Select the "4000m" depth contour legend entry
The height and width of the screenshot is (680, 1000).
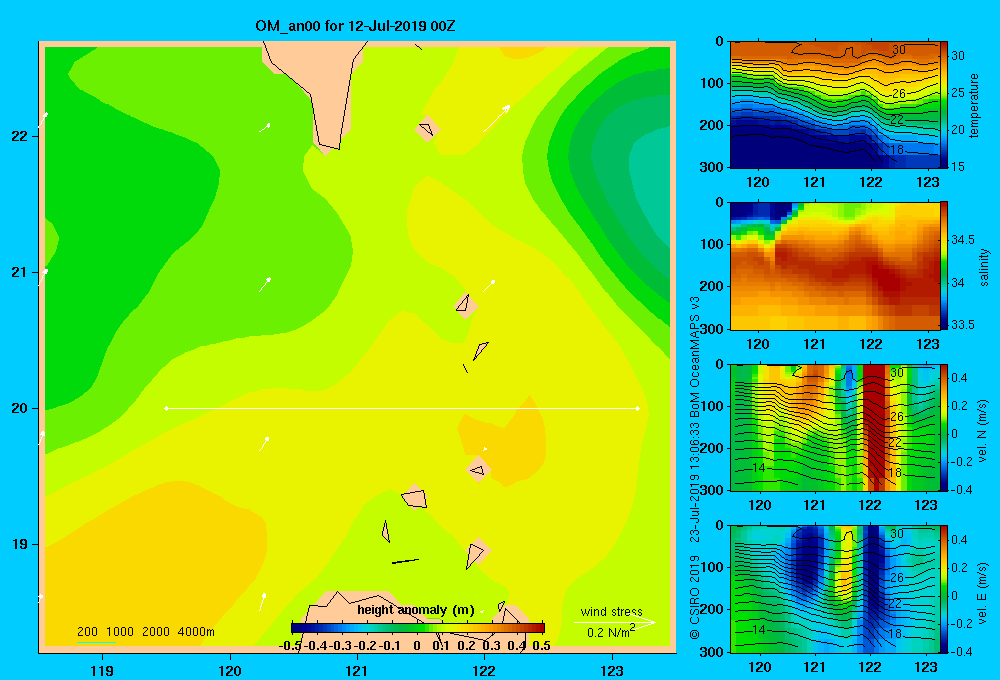tap(196, 632)
